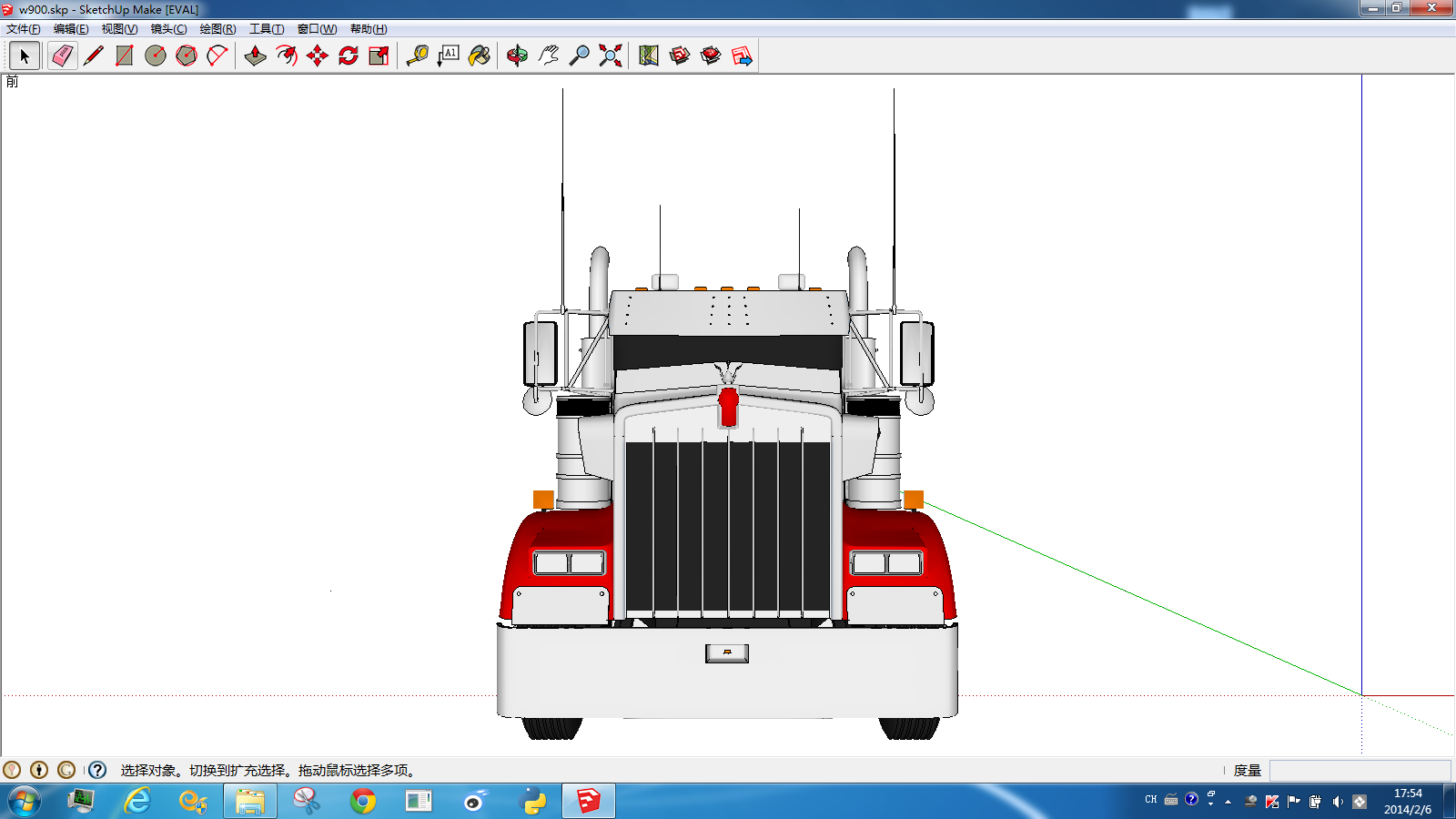Viewport: 1456px width, 819px height.
Task: Open the Extension Warehouse icon
Action: [711, 56]
